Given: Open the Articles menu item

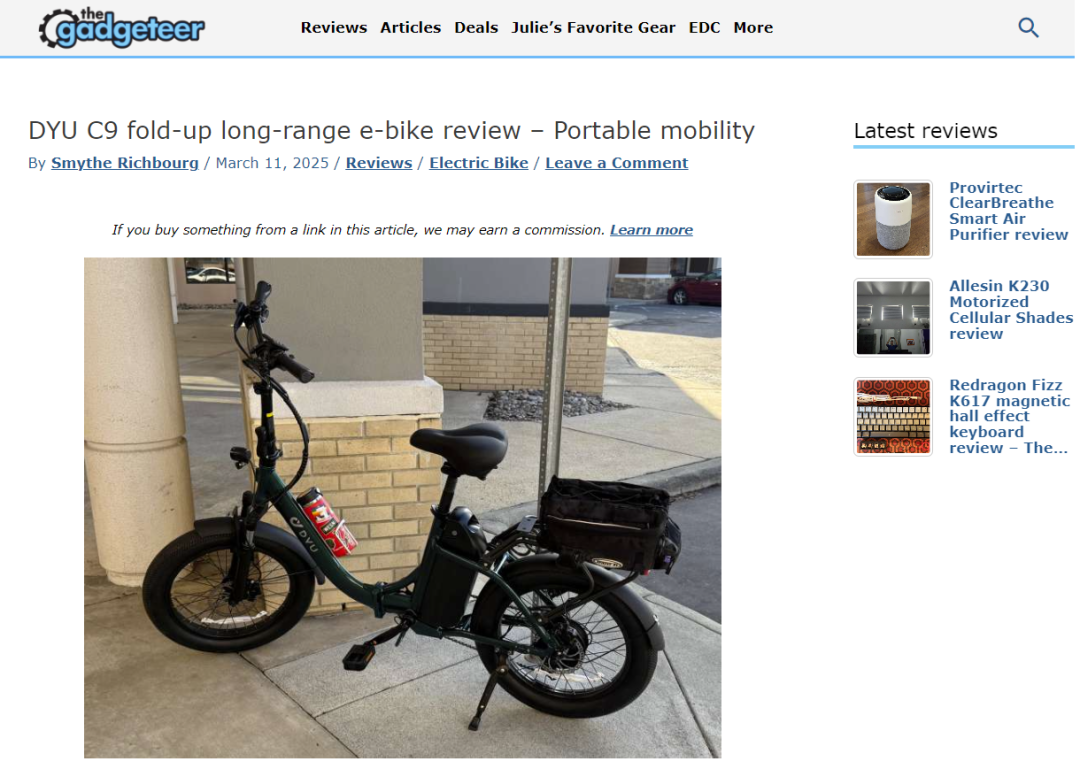Looking at the screenshot, I should click(x=411, y=28).
